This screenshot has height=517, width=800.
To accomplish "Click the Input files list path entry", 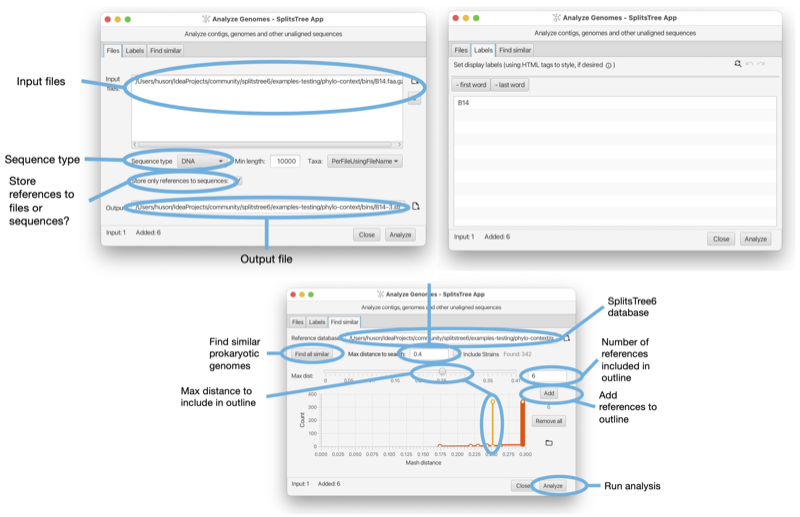I will point(267,81).
